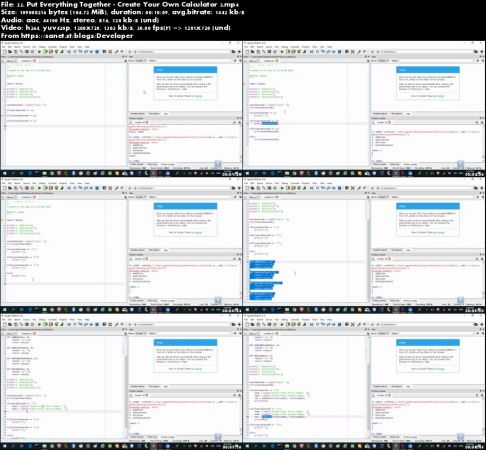Open the first frame with the short if/elif script
The width and height of the screenshot is (486, 450).
[x=121, y=109]
